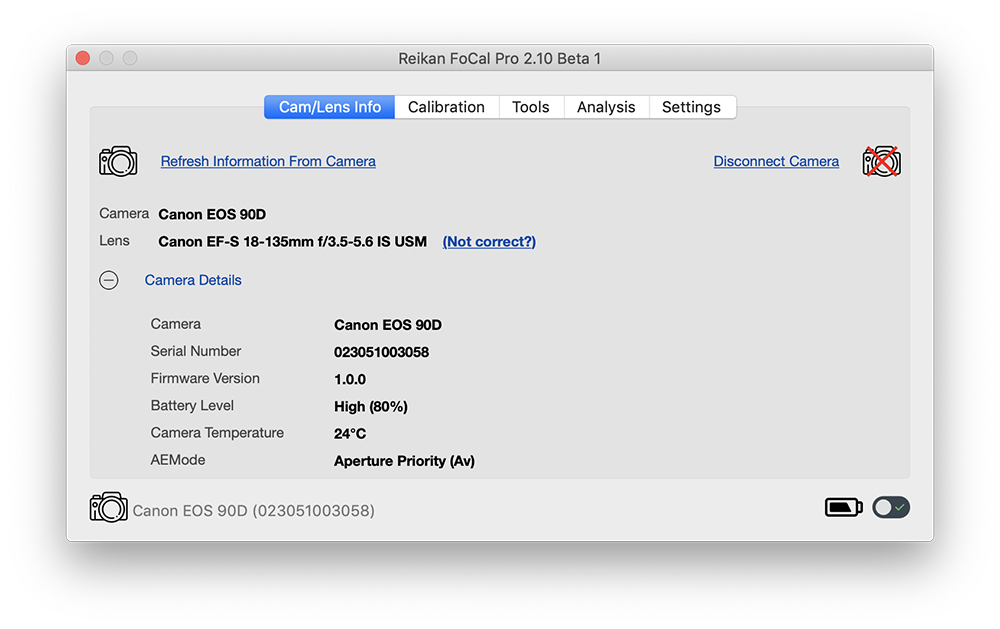Image resolution: width=1000 pixels, height=629 pixels.
Task: Click the Firmware Version label
Action: click(x=205, y=378)
